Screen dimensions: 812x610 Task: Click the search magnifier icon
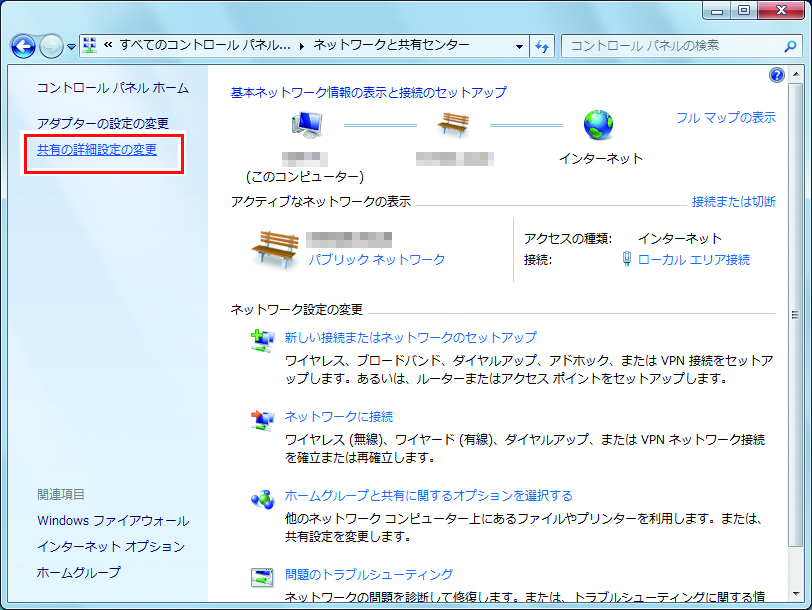coord(789,46)
